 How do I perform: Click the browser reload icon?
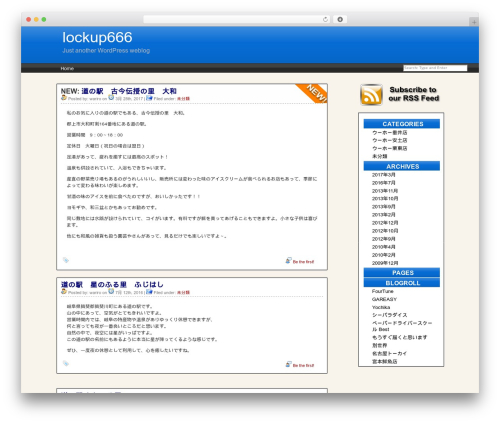pyautogui.click(x=325, y=19)
